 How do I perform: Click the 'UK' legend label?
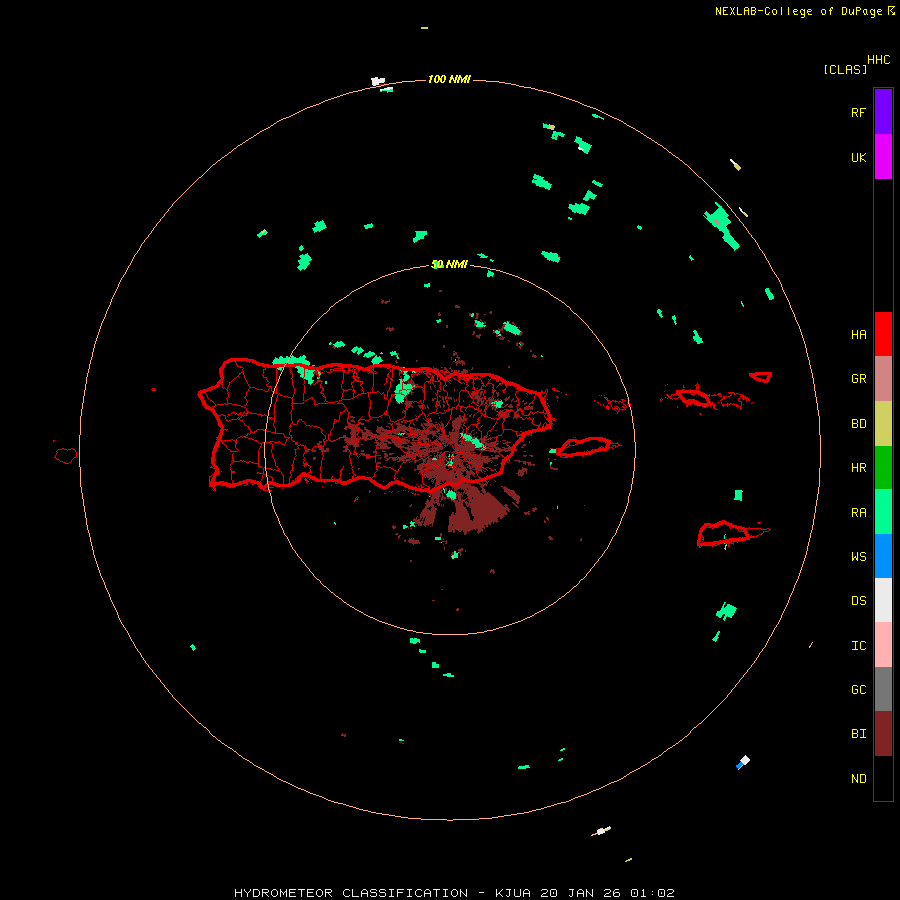click(858, 157)
